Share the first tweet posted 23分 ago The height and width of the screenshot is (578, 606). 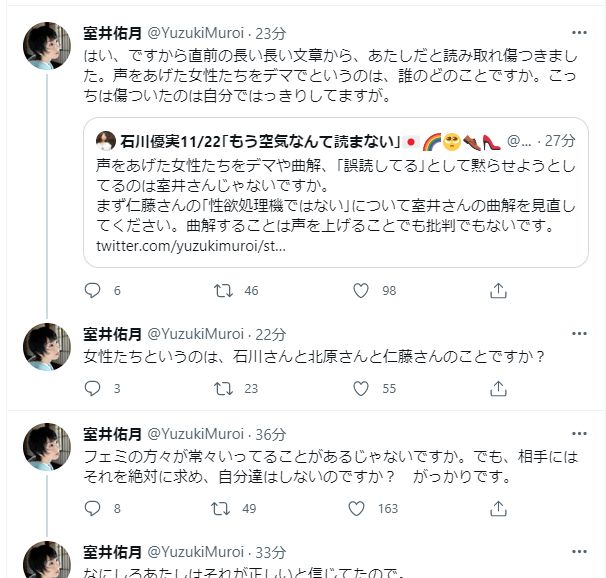pyautogui.click(x=497, y=291)
